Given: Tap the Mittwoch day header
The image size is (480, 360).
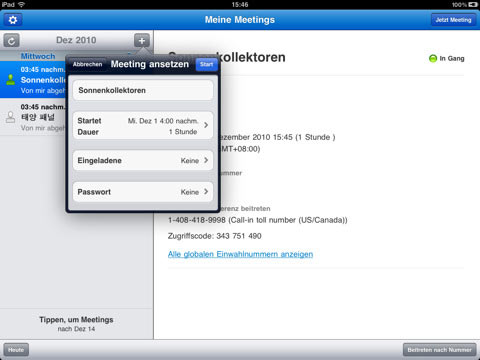Looking at the screenshot, I should (38, 56).
